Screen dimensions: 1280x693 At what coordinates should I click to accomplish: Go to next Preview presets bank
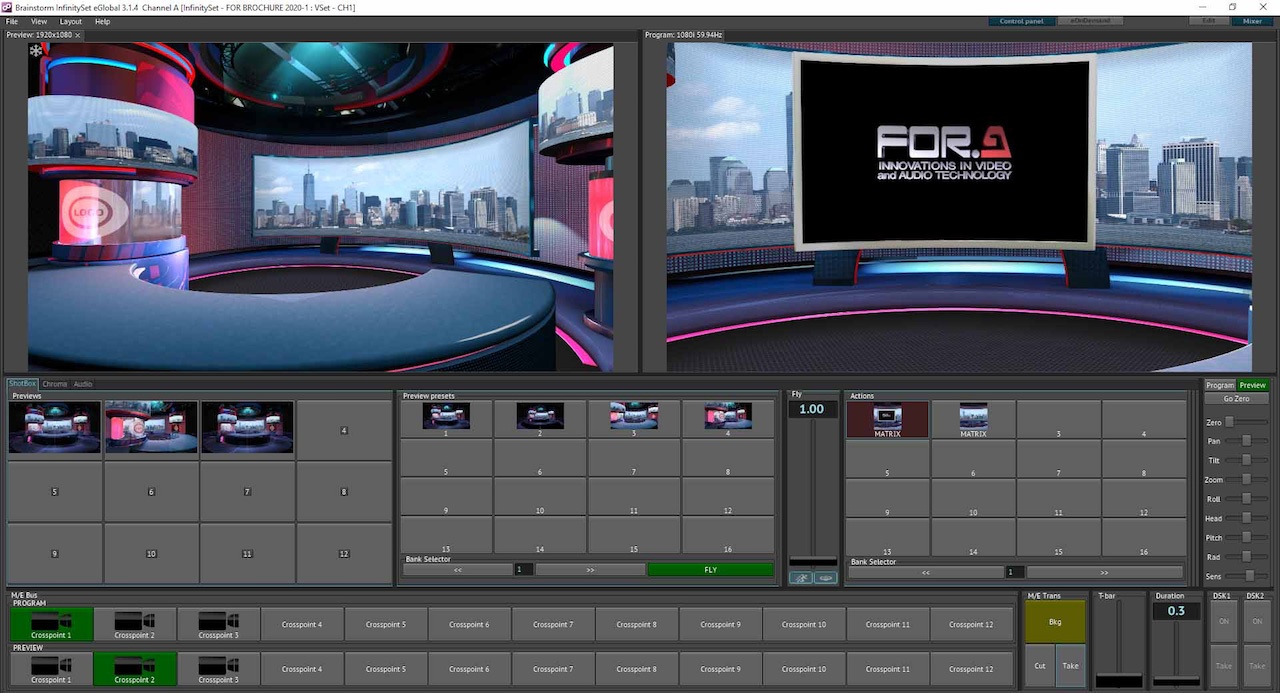(590, 570)
